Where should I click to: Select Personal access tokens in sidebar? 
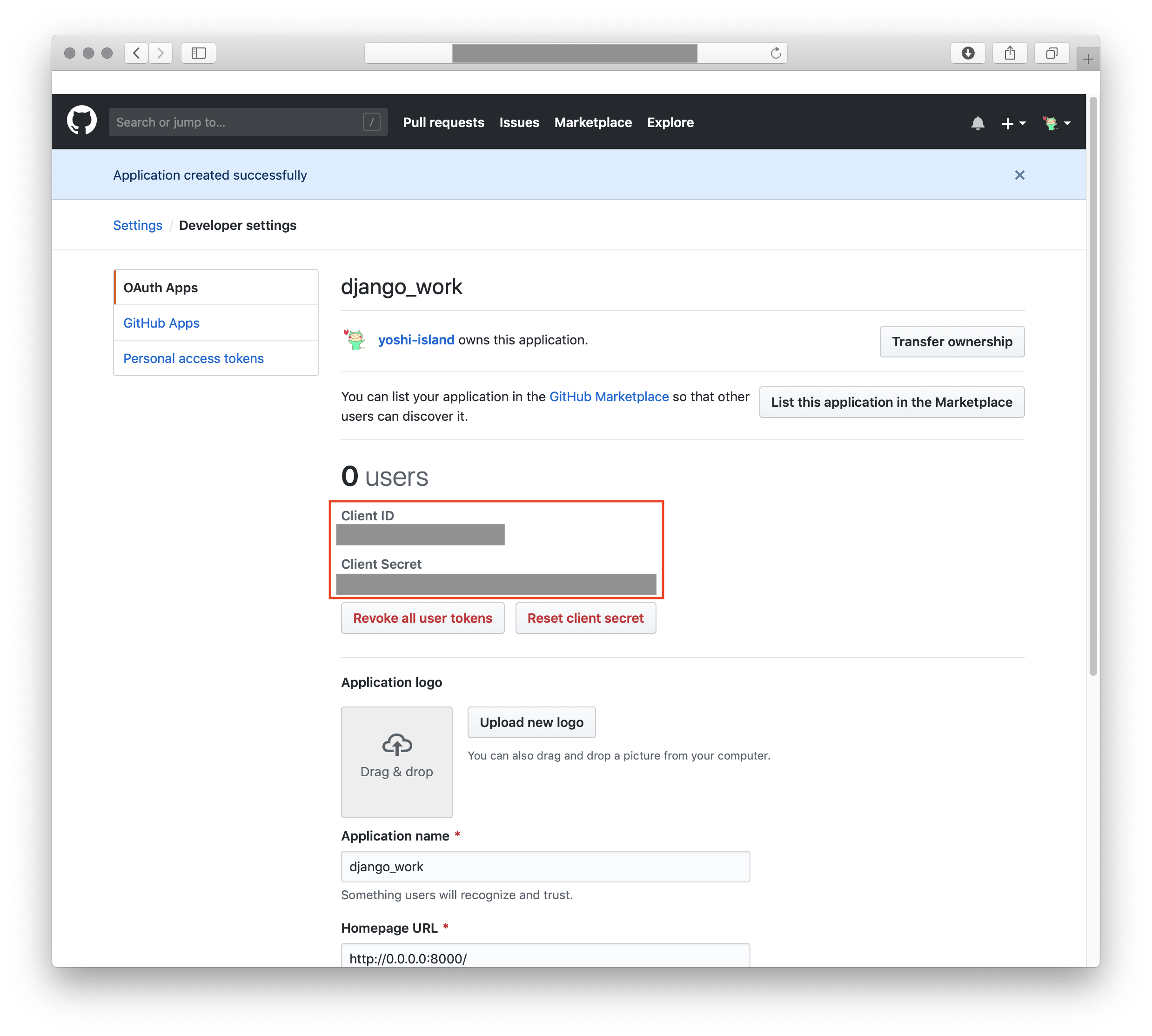[216, 358]
